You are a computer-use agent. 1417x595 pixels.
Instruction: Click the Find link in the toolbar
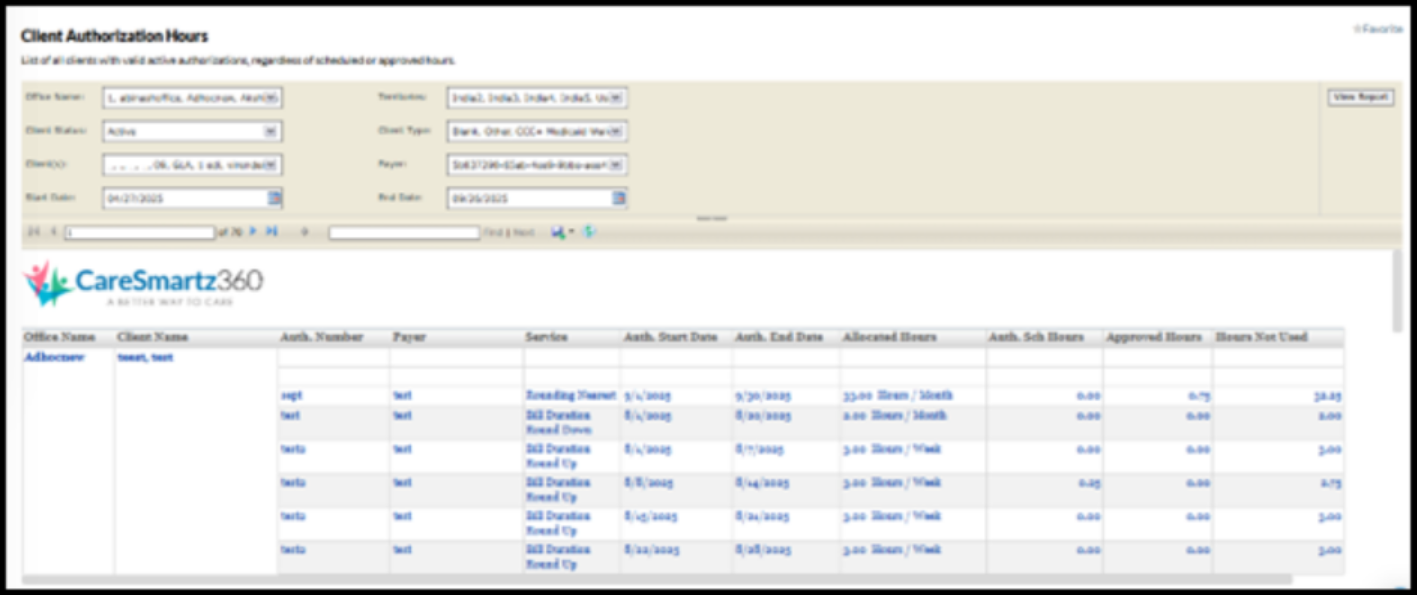coord(493,232)
